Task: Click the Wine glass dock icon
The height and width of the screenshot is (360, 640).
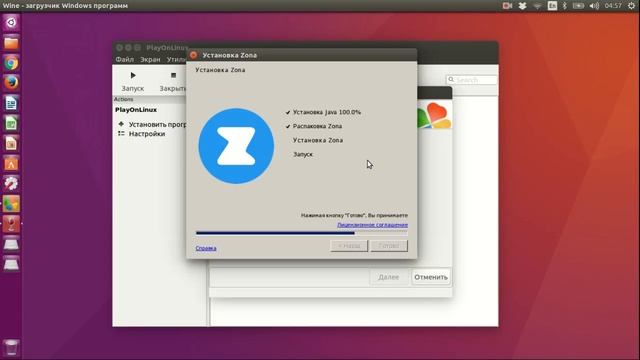Action: click(x=11, y=224)
